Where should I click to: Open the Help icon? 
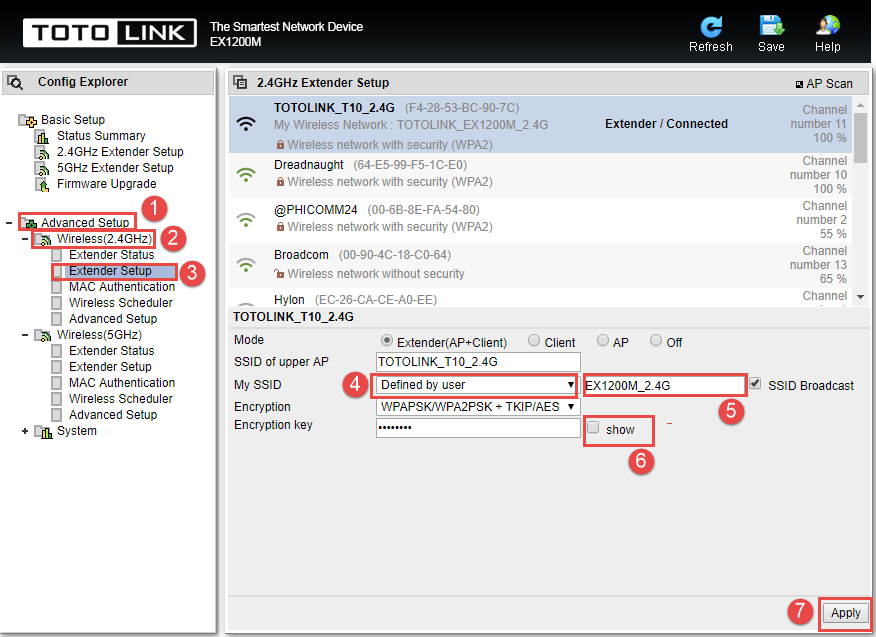(827, 26)
